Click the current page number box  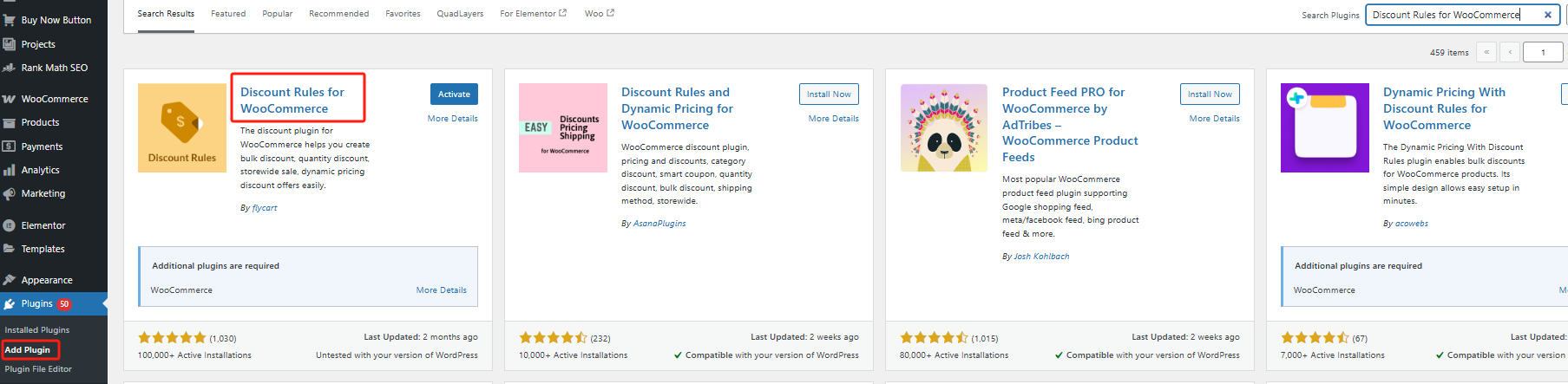click(1543, 52)
